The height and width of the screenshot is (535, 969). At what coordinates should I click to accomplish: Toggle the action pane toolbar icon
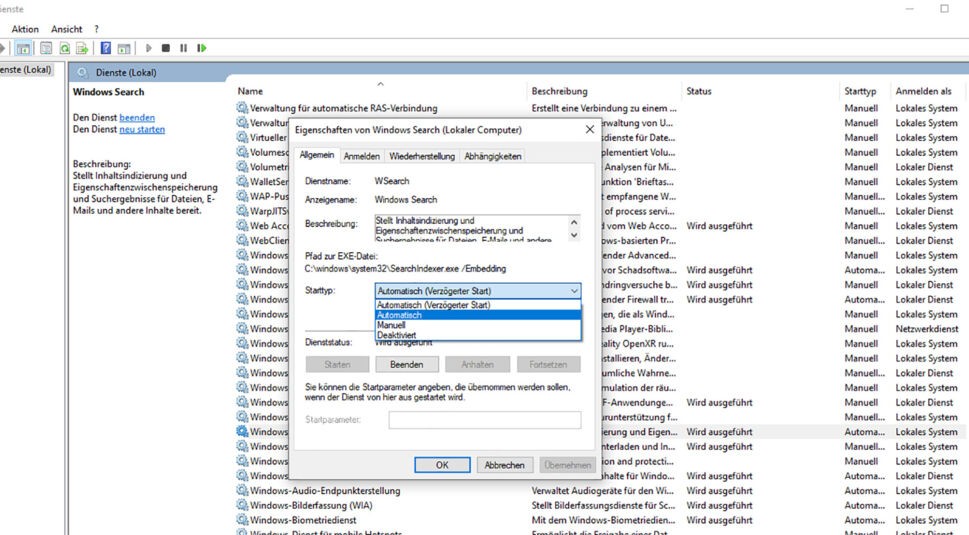pyautogui.click(x=124, y=48)
